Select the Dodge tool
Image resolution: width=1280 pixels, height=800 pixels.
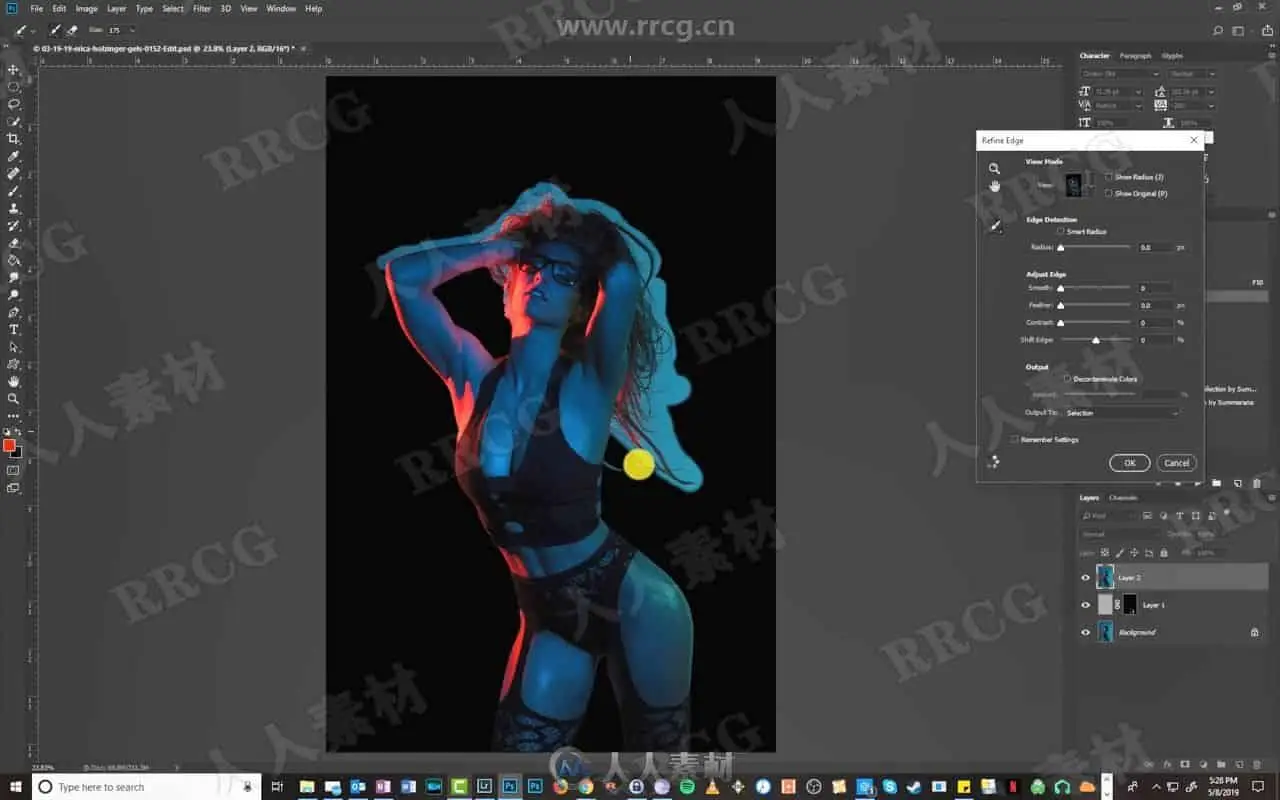14,295
